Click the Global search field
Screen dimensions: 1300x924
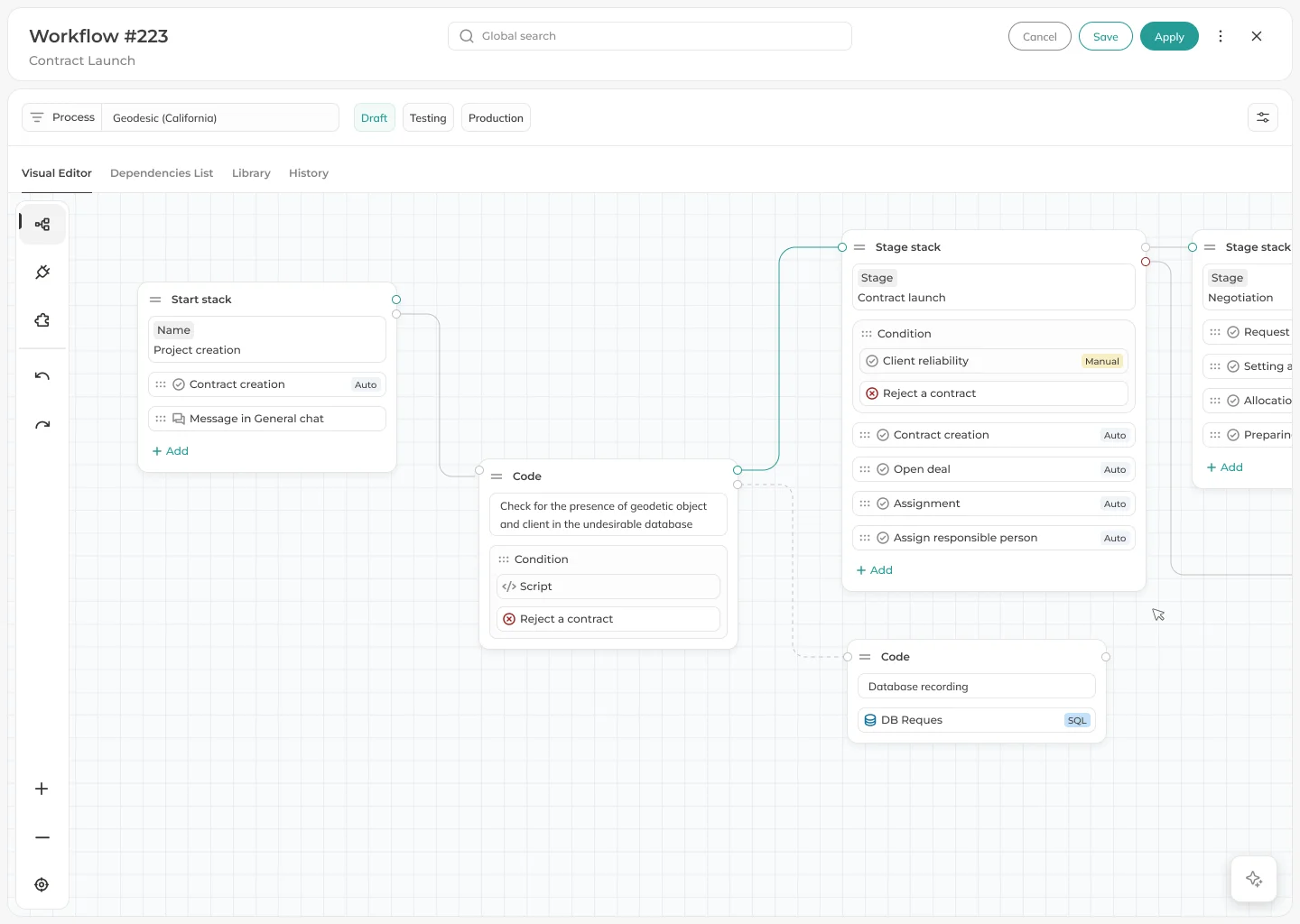pos(648,36)
